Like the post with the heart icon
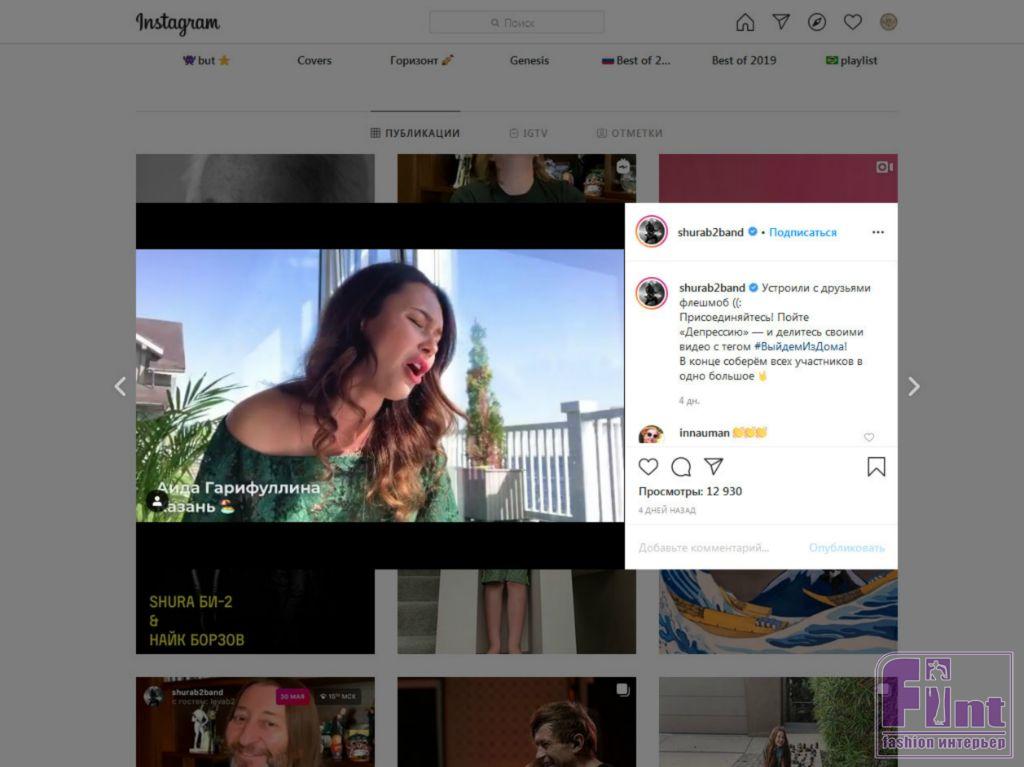Image resolution: width=1024 pixels, height=767 pixels. (x=649, y=467)
